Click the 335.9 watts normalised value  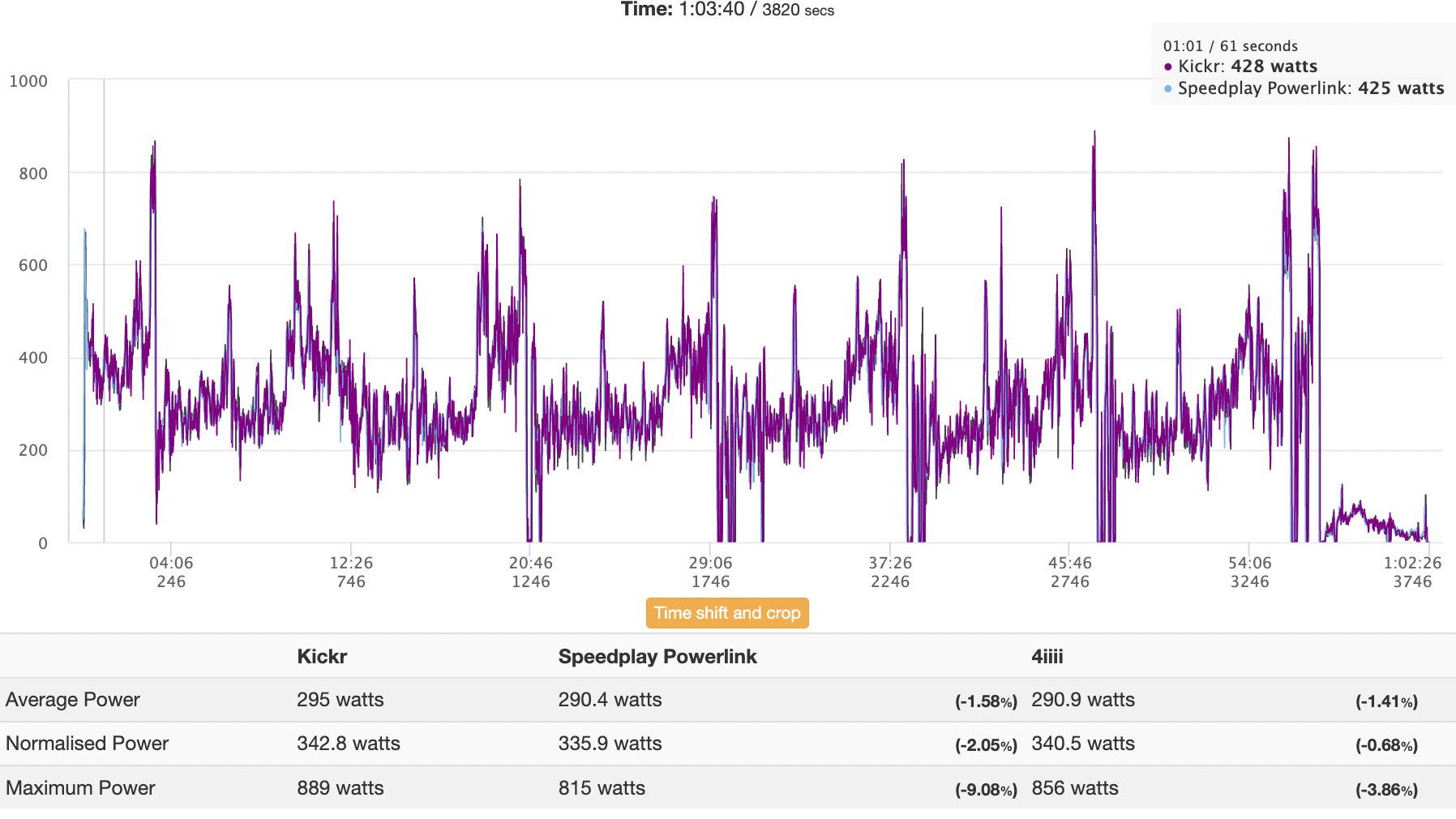pyautogui.click(x=610, y=744)
